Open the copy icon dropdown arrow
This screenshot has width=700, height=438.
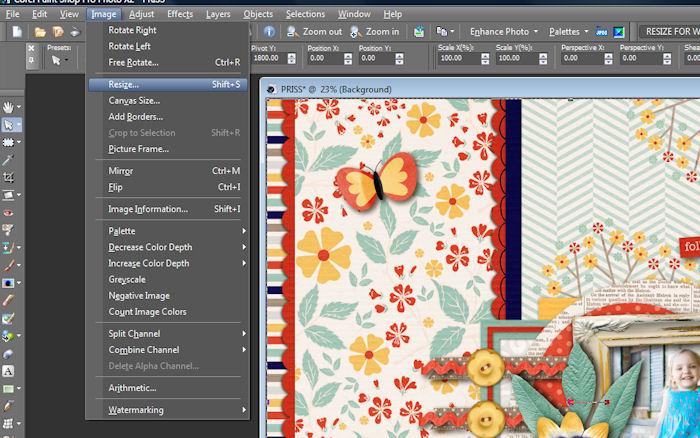(452, 32)
